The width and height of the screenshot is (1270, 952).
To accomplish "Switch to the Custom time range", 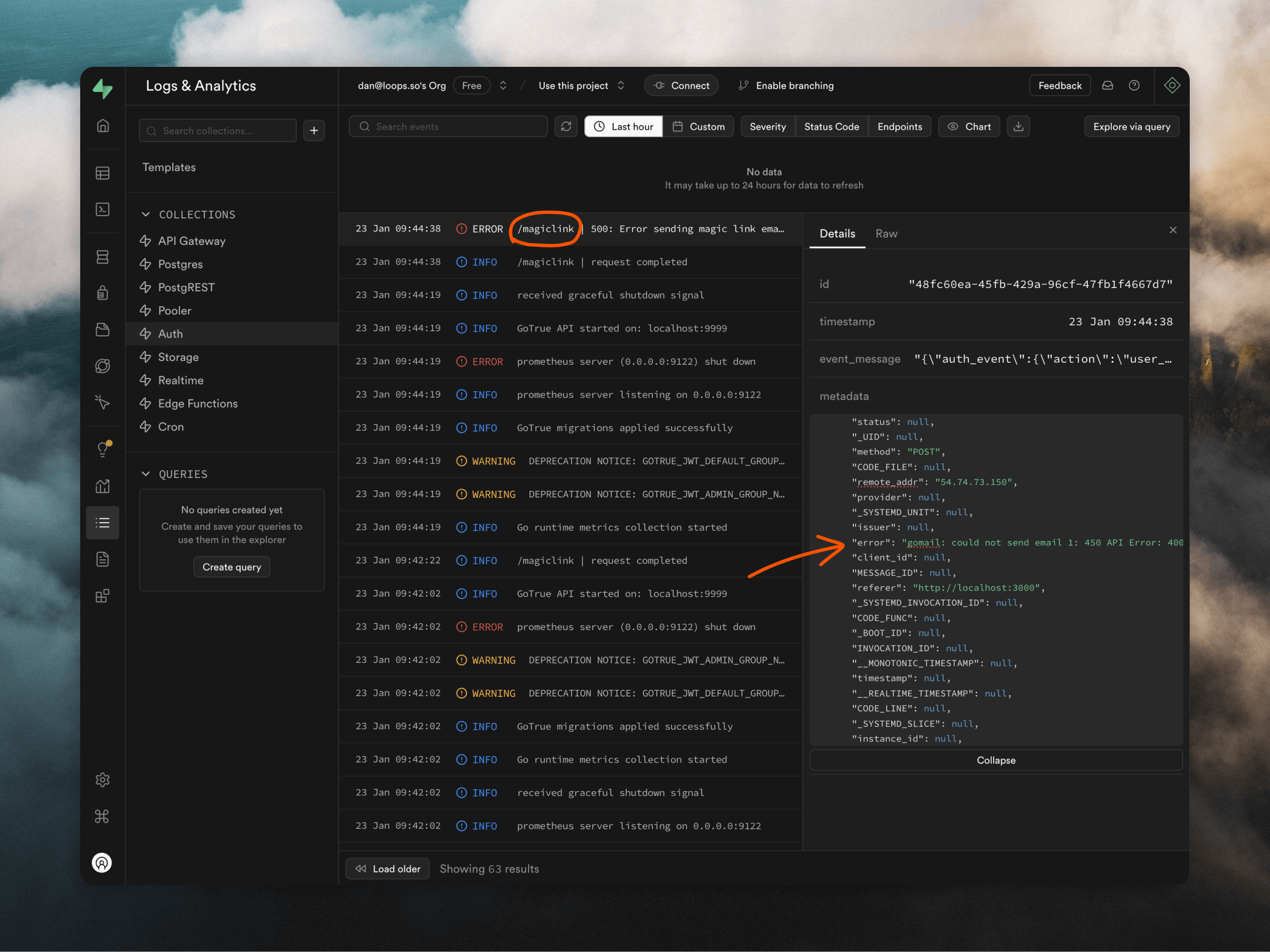I will point(698,126).
